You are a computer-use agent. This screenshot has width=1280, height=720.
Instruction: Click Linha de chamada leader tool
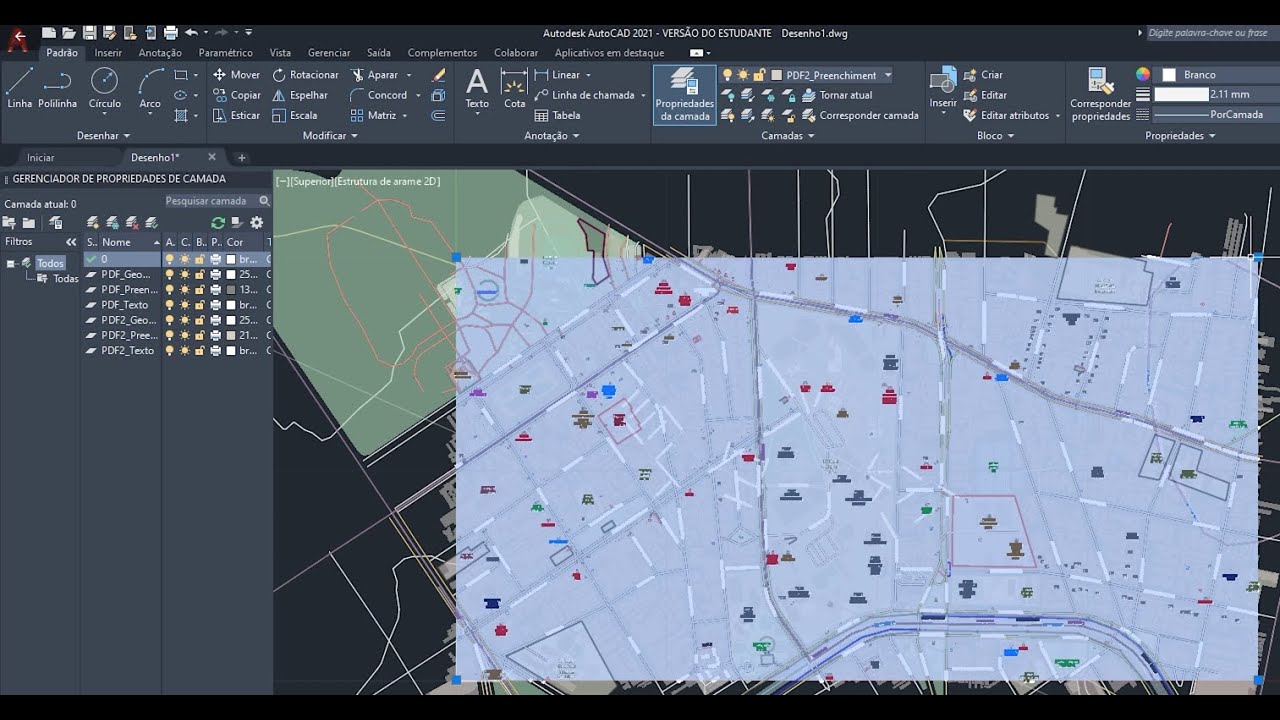click(x=585, y=95)
